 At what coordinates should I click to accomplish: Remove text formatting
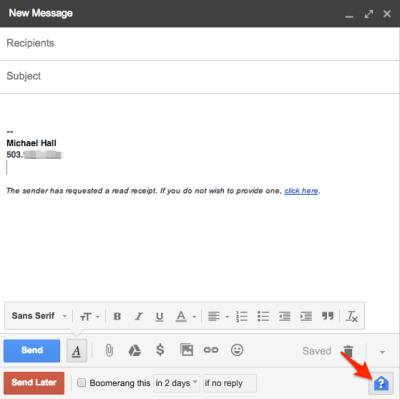(x=352, y=316)
